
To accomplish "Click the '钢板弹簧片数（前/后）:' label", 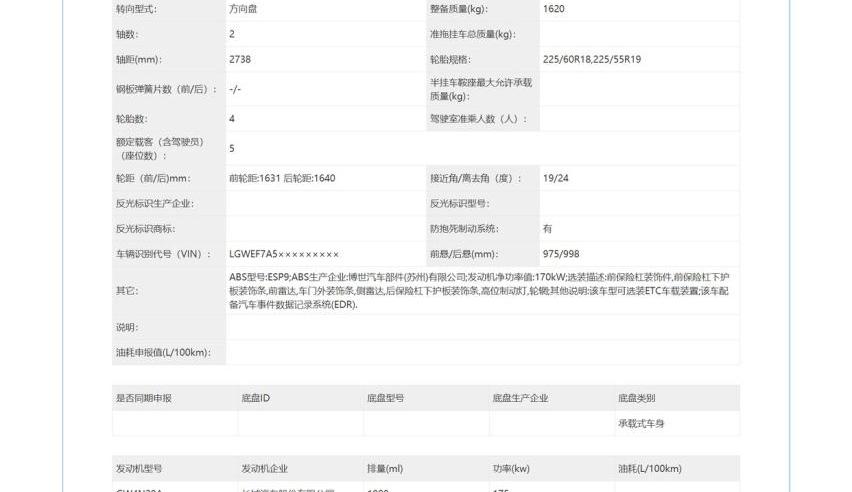I will point(166,89).
